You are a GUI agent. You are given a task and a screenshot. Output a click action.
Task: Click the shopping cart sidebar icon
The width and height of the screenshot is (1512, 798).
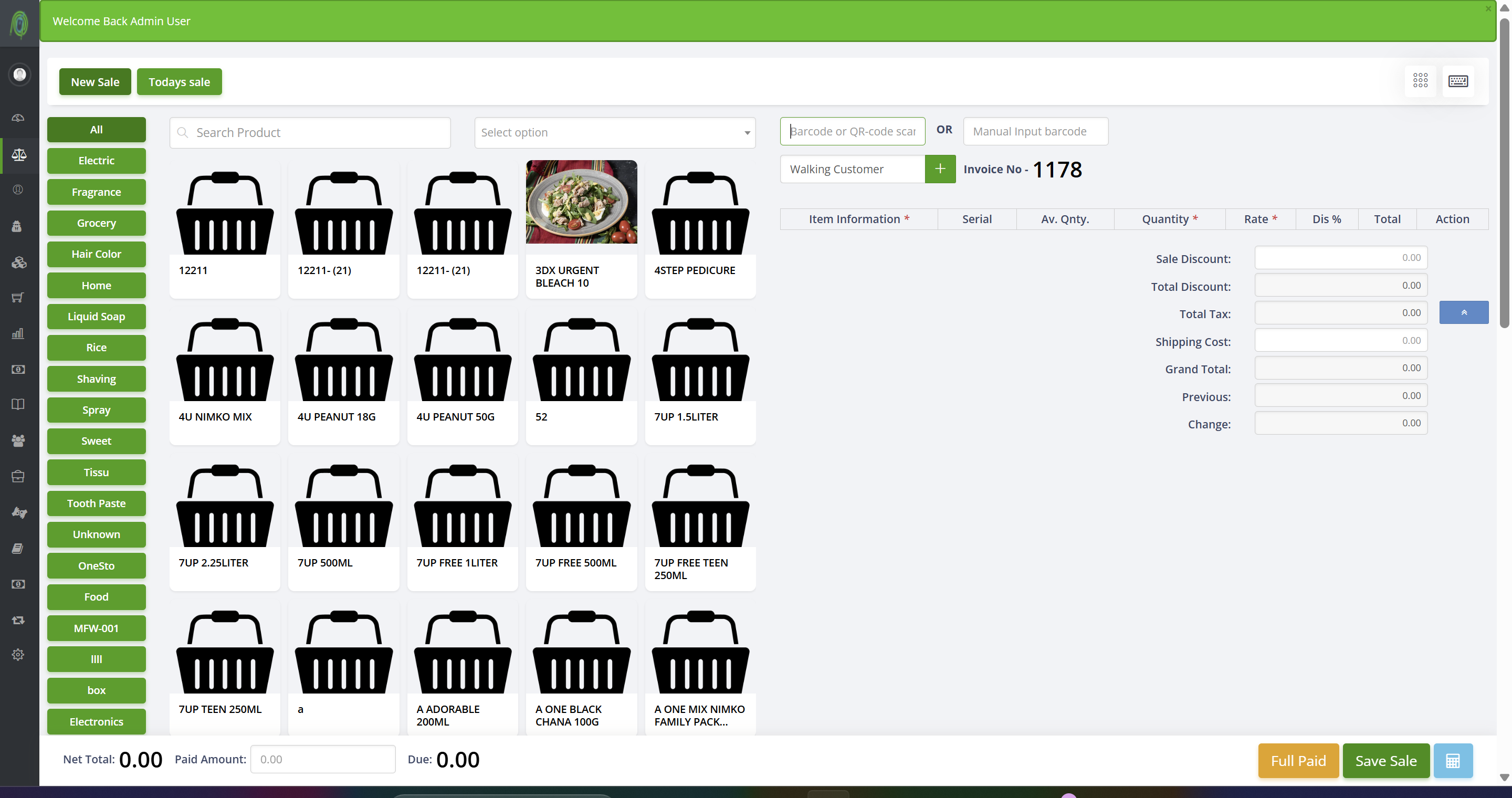(x=18, y=298)
